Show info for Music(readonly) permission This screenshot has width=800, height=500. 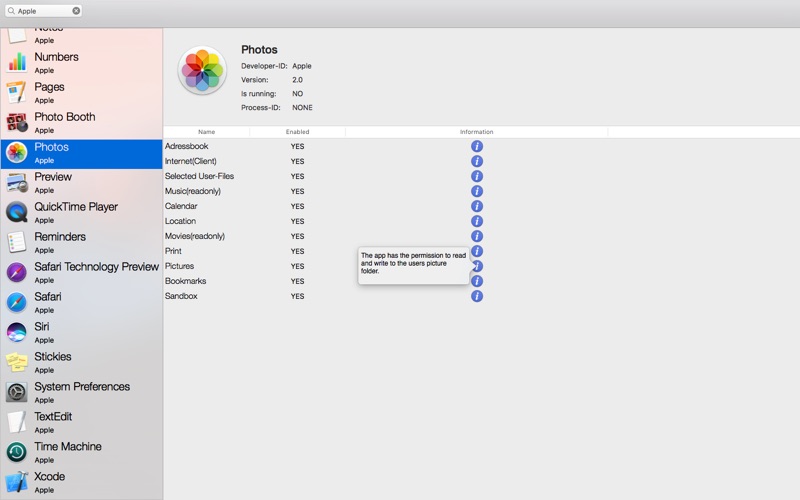click(x=477, y=191)
